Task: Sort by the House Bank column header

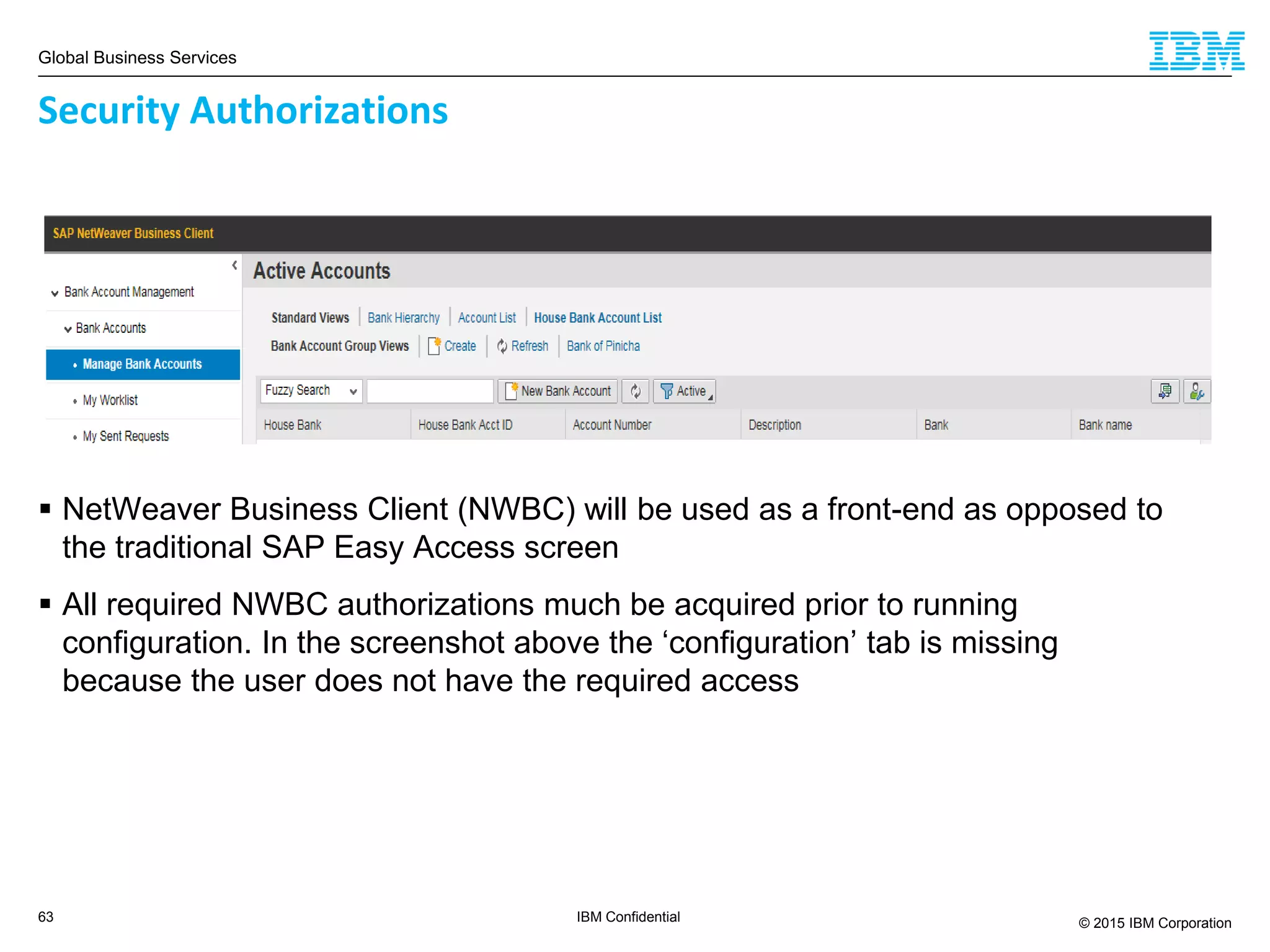Action: pos(334,425)
